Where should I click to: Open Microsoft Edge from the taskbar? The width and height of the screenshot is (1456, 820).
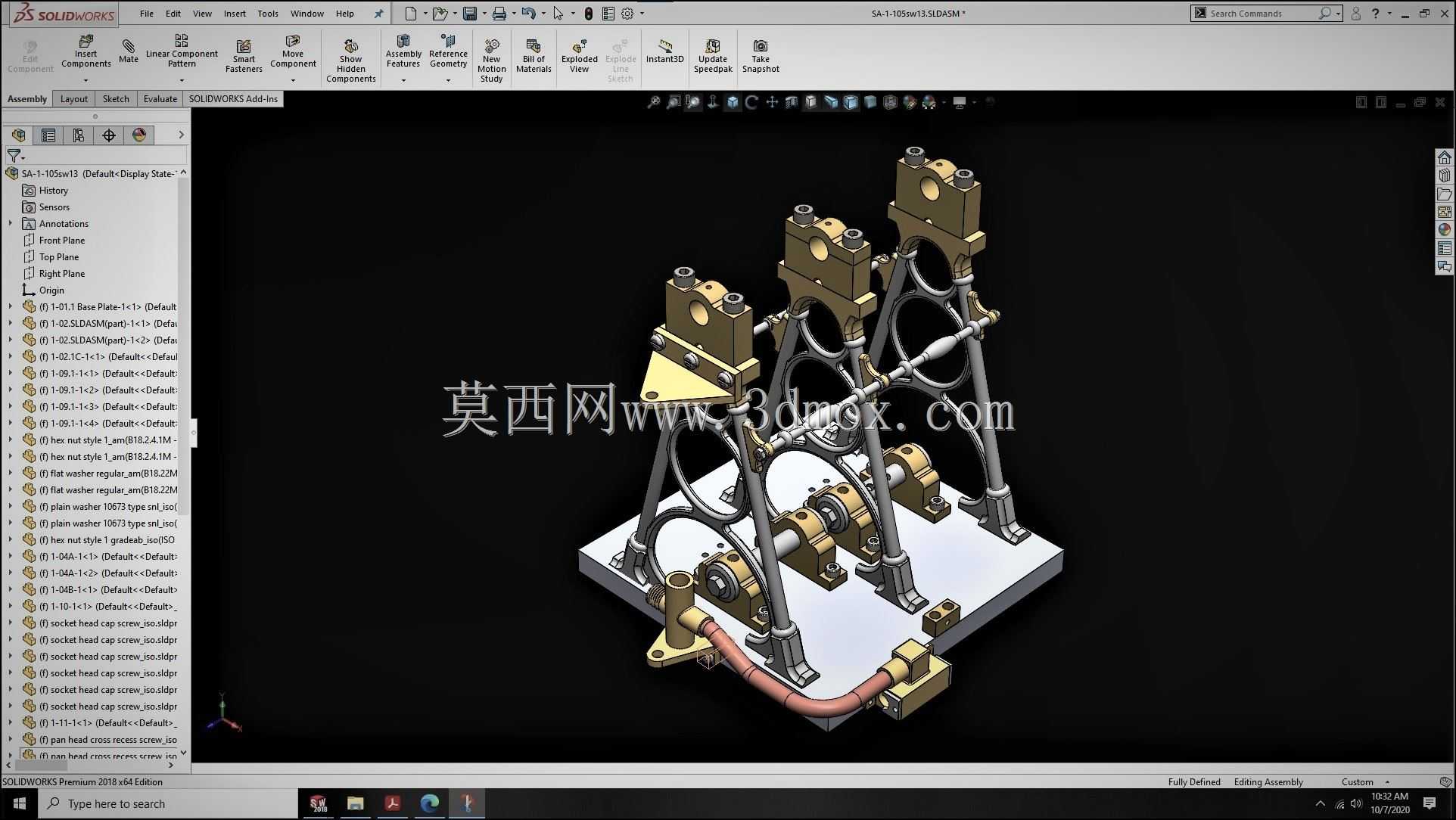point(430,803)
